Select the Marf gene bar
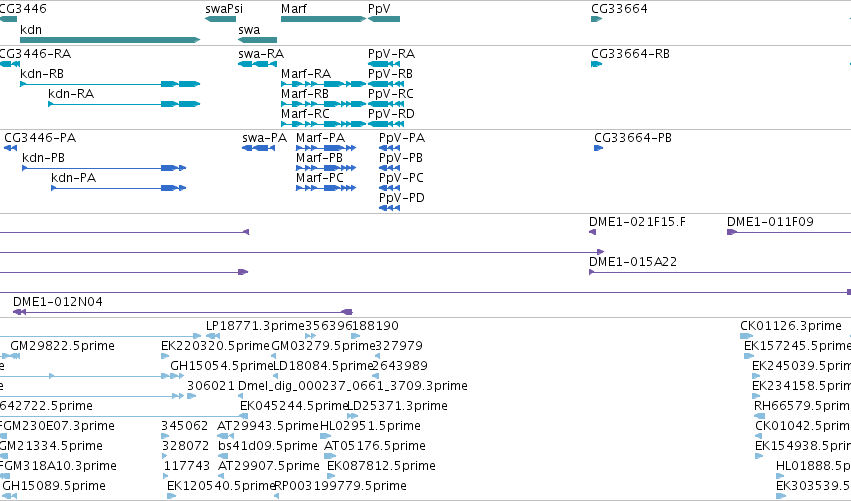Viewport: 851px width, 501px height. (x=323, y=19)
